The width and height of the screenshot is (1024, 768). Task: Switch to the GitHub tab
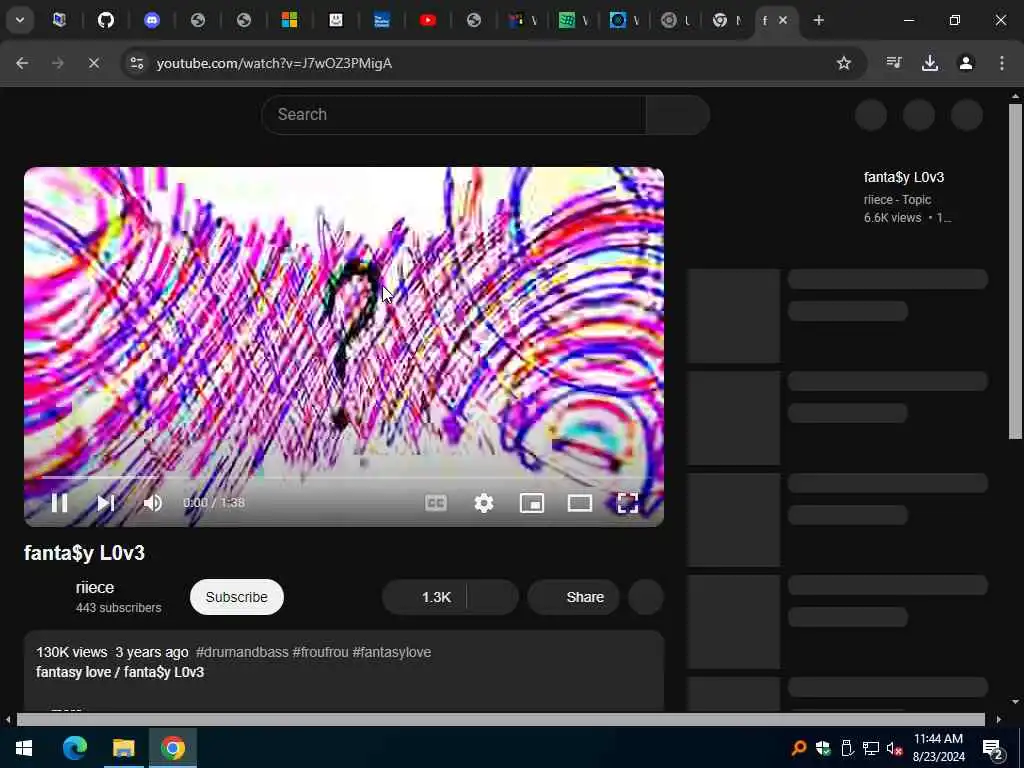[106, 20]
